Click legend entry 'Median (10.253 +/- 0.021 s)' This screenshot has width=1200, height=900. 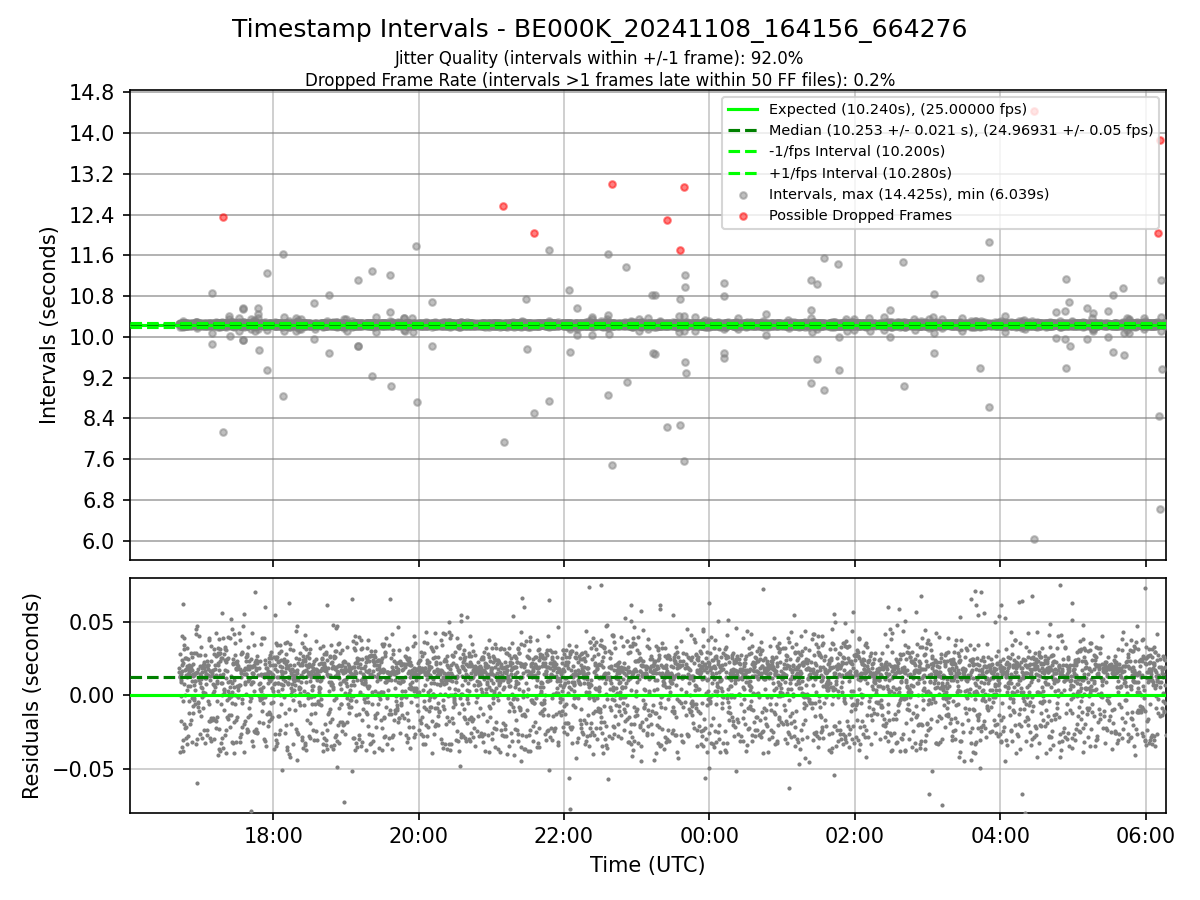point(961,130)
